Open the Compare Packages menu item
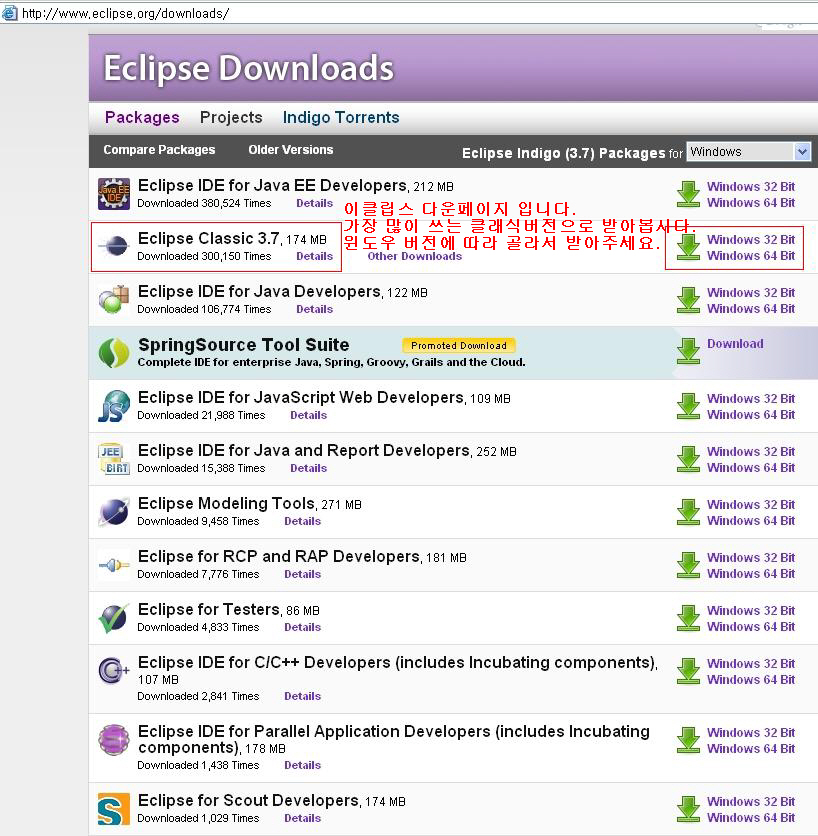 click(x=159, y=150)
